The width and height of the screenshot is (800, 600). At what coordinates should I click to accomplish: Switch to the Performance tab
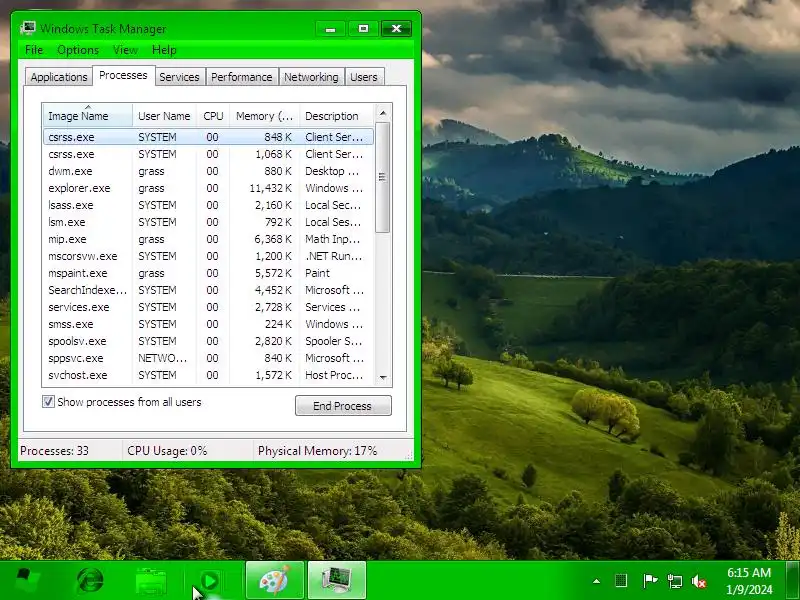coord(242,77)
